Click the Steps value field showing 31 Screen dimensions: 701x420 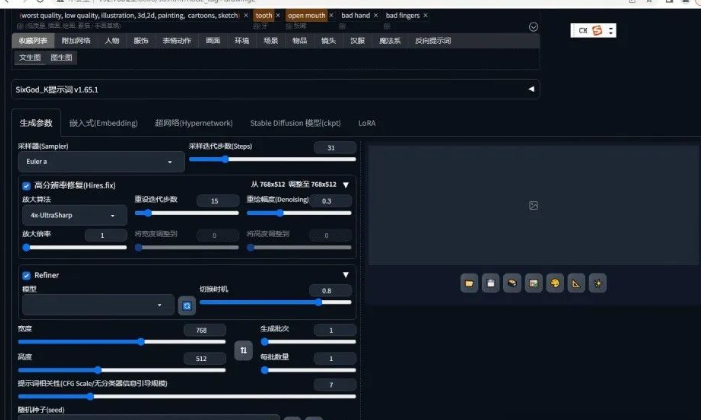coord(335,148)
